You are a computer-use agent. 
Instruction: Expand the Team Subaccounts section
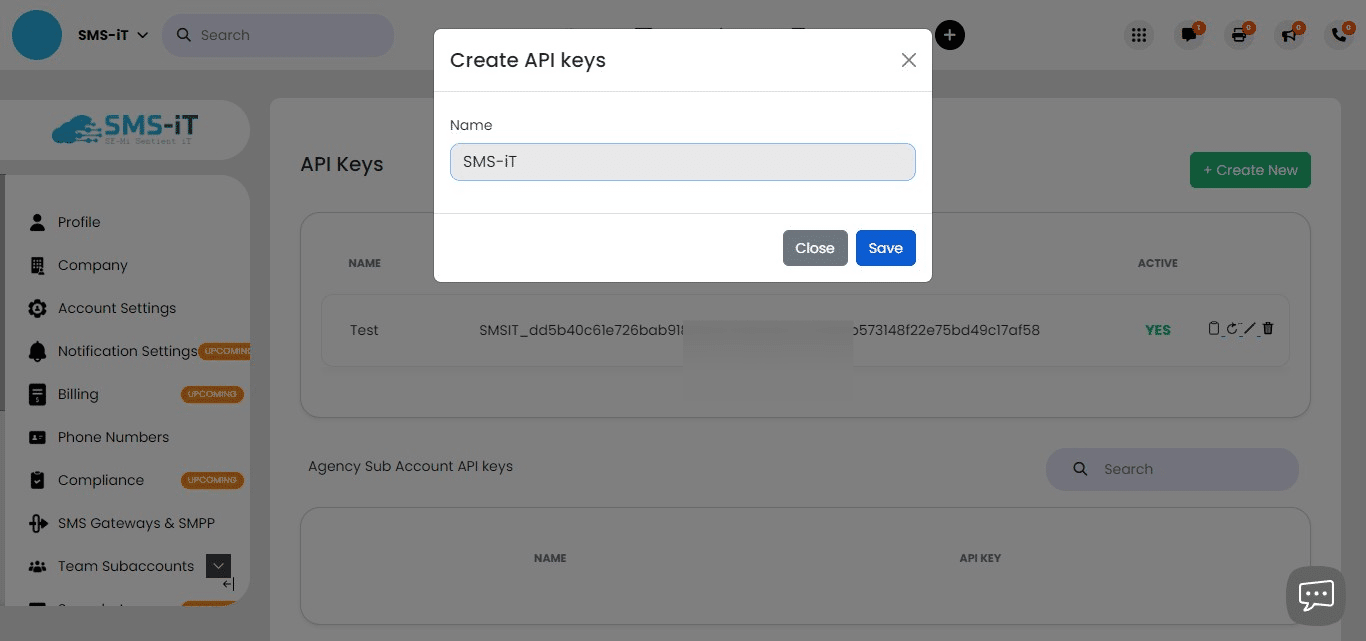pyautogui.click(x=218, y=565)
